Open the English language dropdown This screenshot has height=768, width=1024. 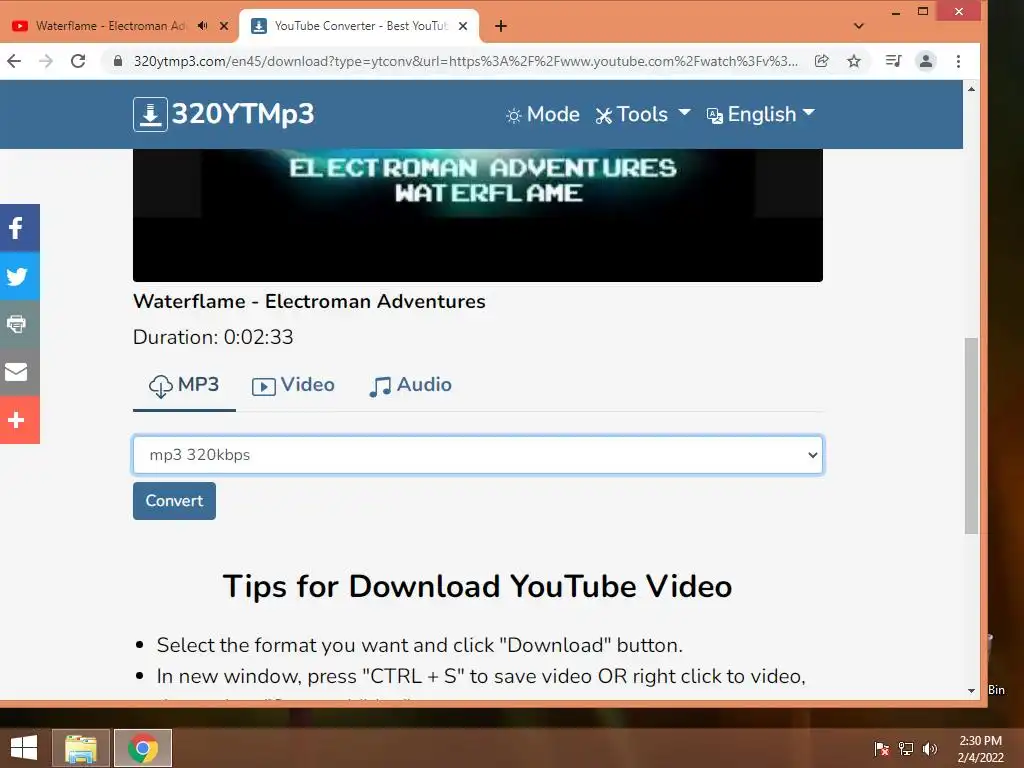761,114
